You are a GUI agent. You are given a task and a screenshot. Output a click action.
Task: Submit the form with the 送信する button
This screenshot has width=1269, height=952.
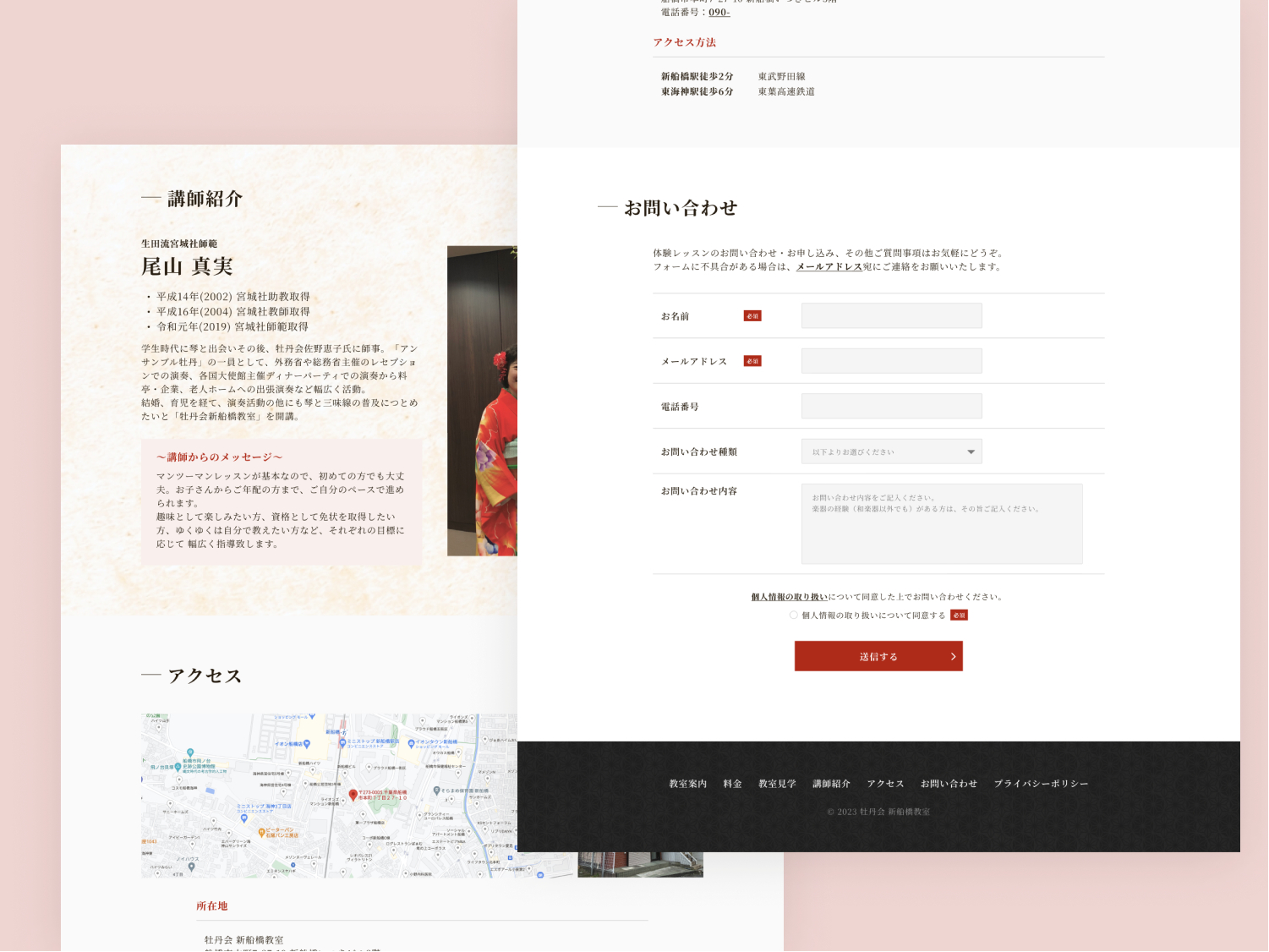click(878, 656)
